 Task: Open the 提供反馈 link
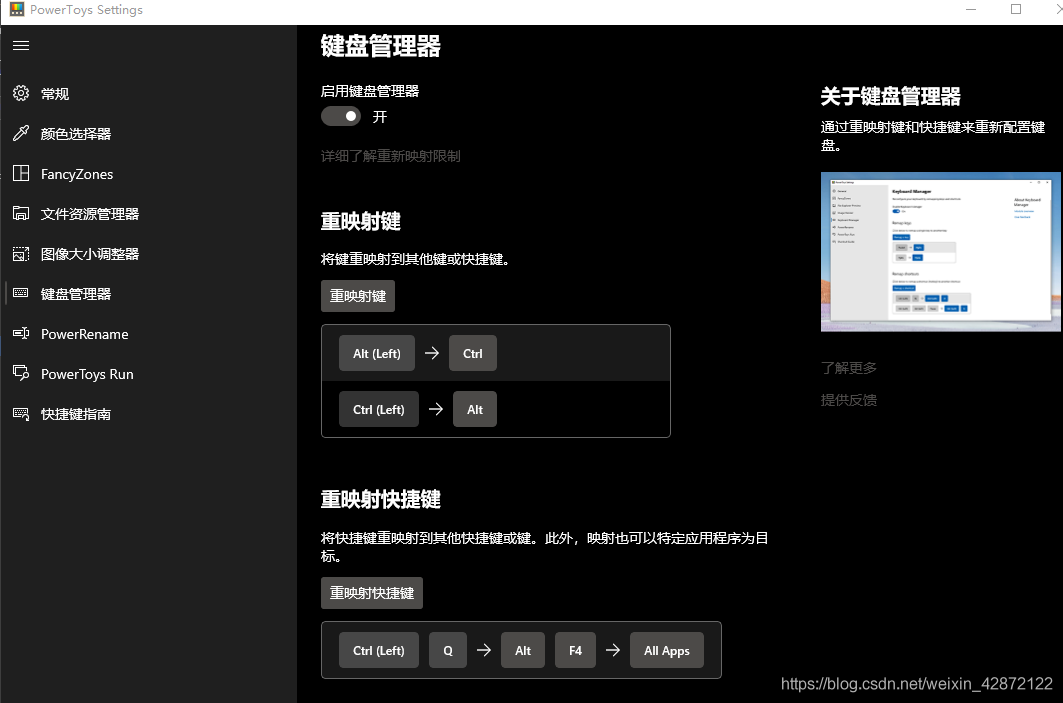click(849, 400)
